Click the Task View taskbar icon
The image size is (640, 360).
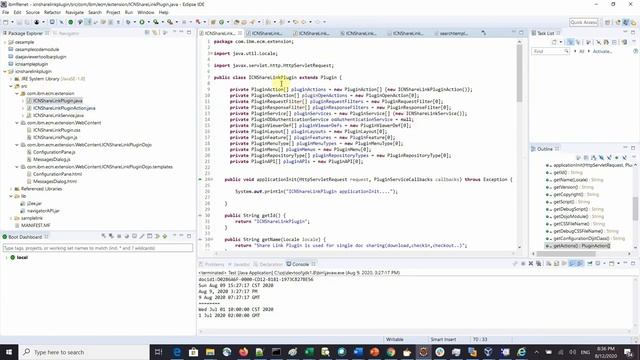[x=159, y=352]
